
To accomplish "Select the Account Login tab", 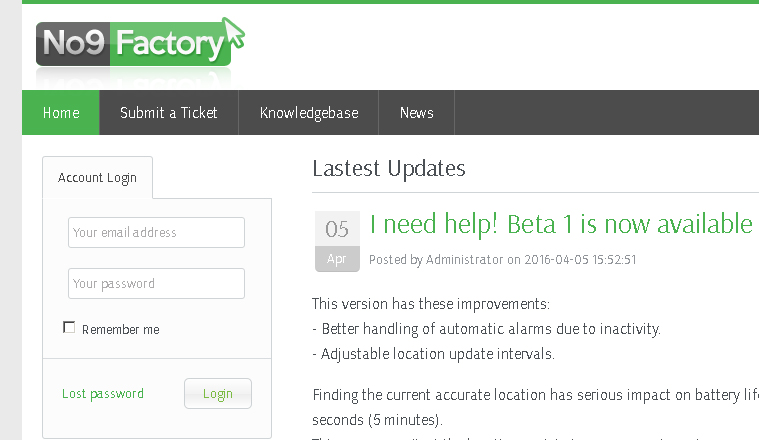I will pos(97,178).
